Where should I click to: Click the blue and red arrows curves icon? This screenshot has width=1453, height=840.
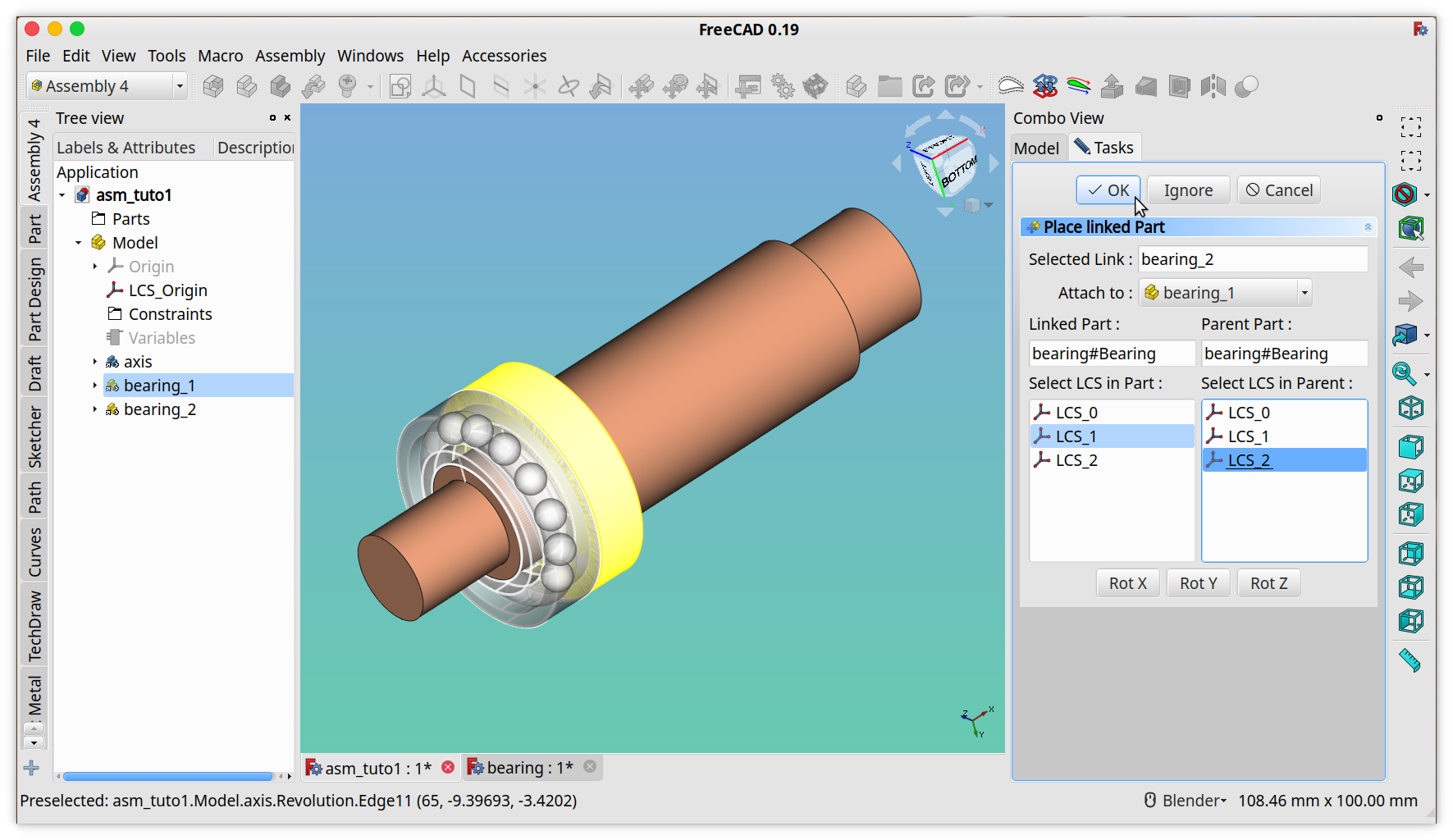(x=1045, y=86)
